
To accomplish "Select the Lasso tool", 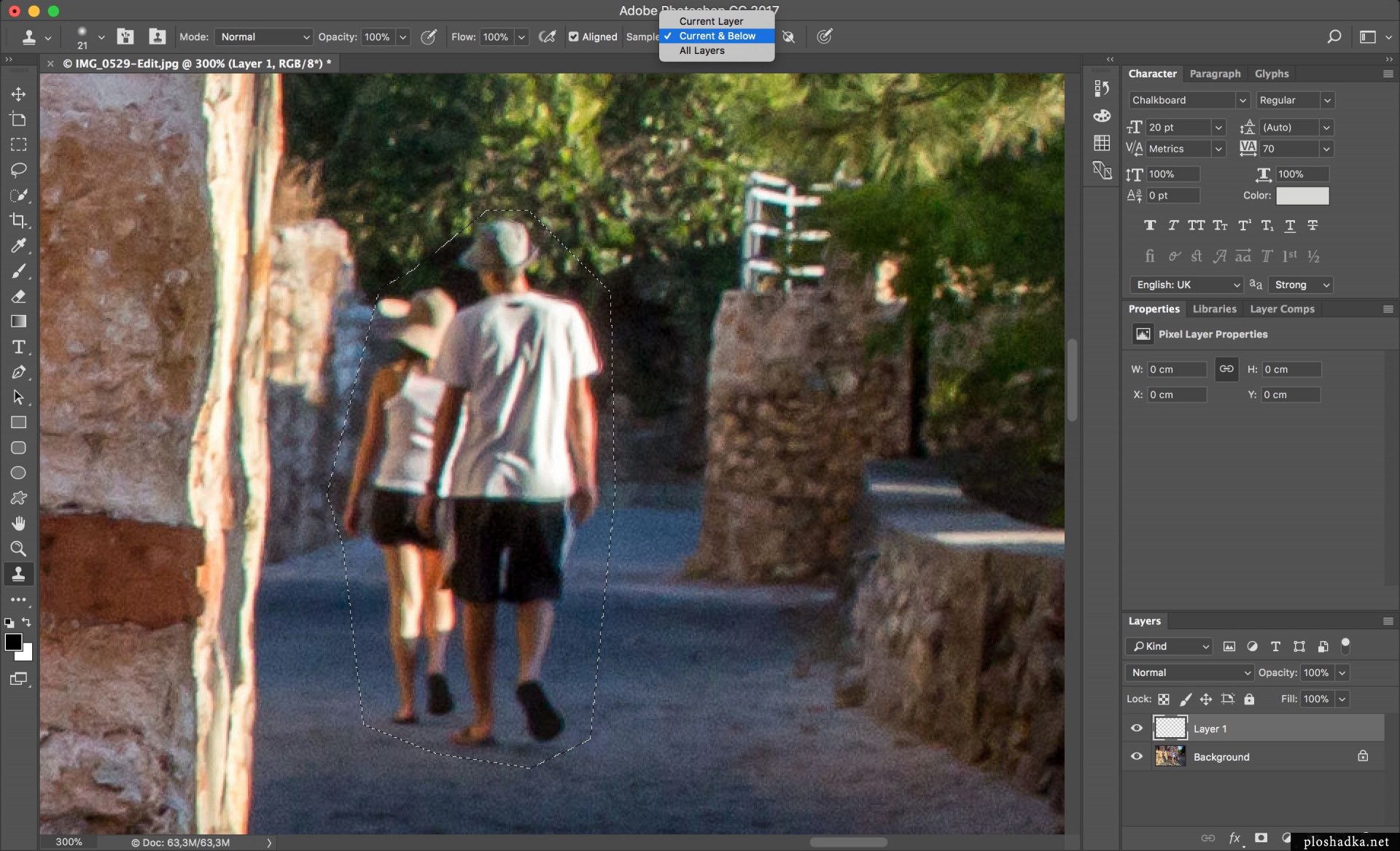I will pyautogui.click(x=18, y=169).
